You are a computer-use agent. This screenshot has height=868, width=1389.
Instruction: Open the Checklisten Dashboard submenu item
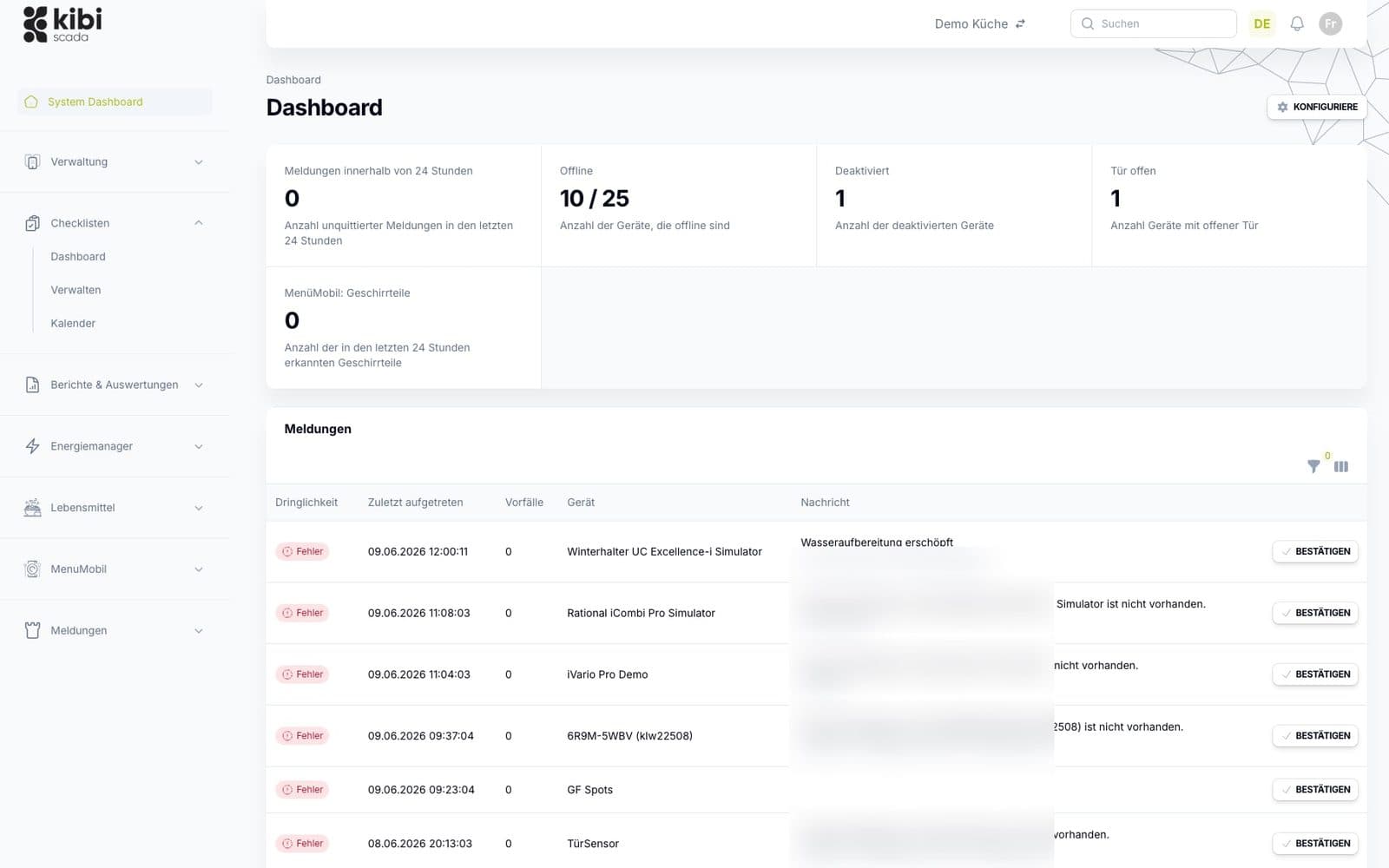[x=78, y=257]
